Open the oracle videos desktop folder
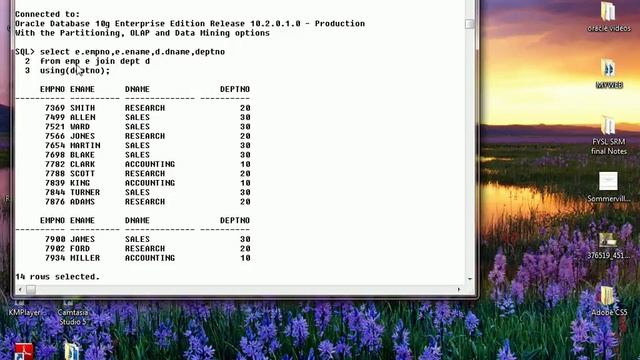 609,16
